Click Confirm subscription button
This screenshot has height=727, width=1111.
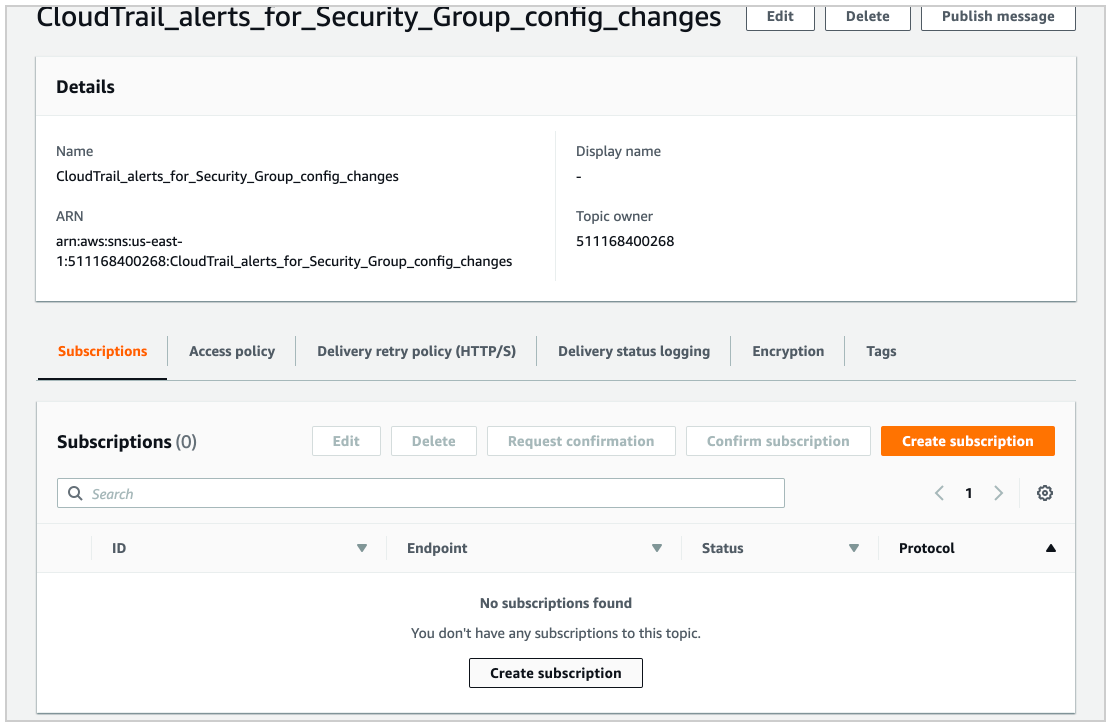pos(778,441)
